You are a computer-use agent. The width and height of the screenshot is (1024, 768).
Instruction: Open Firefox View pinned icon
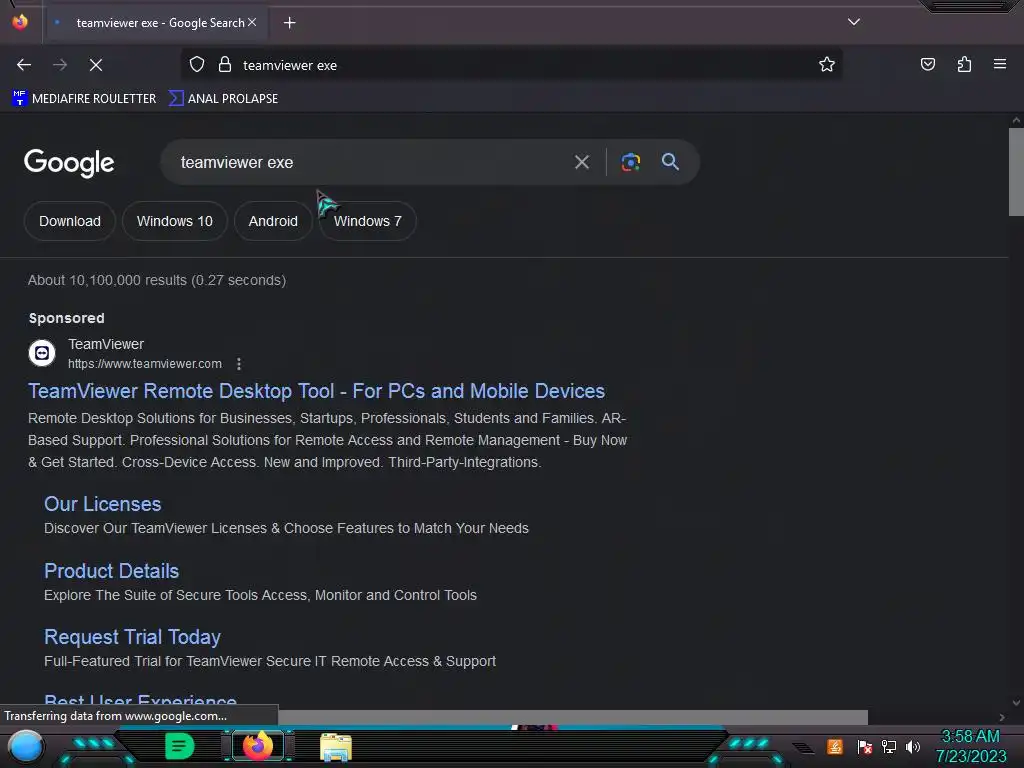point(20,22)
